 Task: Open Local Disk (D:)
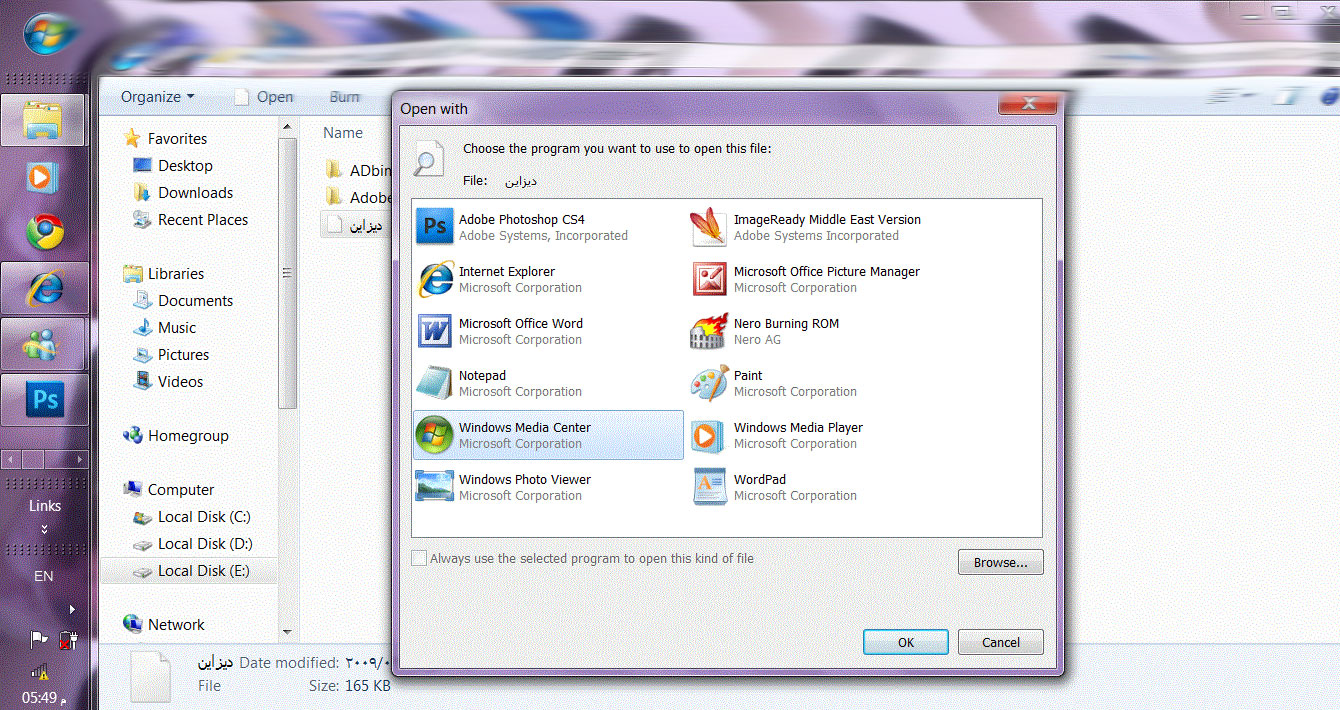click(x=192, y=544)
